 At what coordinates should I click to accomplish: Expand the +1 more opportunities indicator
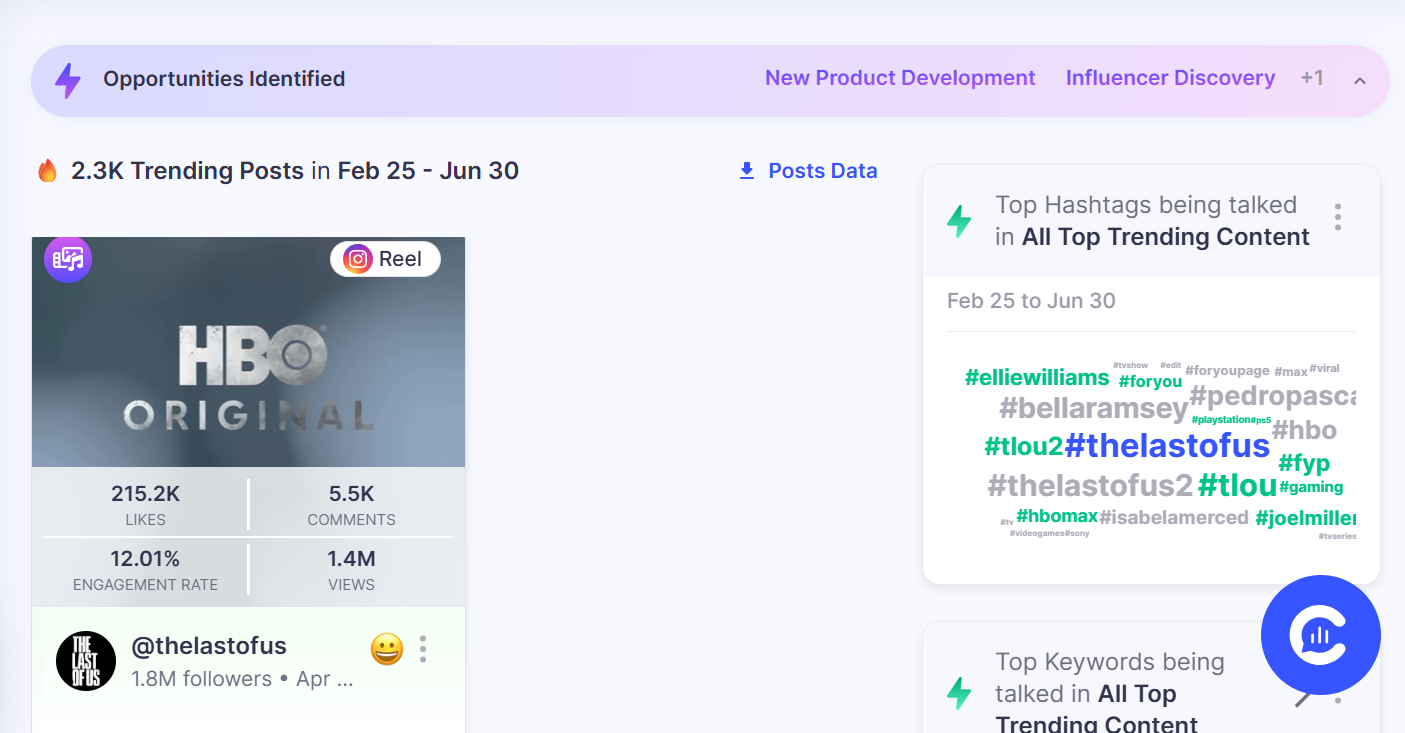click(x=1312, y=78)
